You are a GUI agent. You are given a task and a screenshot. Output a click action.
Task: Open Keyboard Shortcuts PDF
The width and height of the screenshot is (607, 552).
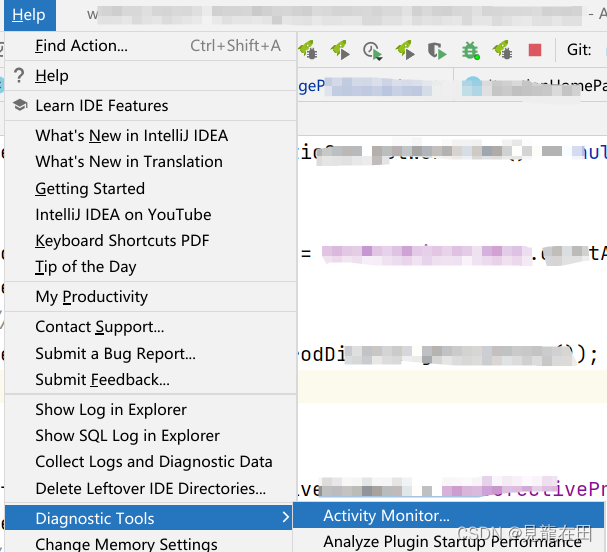[x=151, y=241]
